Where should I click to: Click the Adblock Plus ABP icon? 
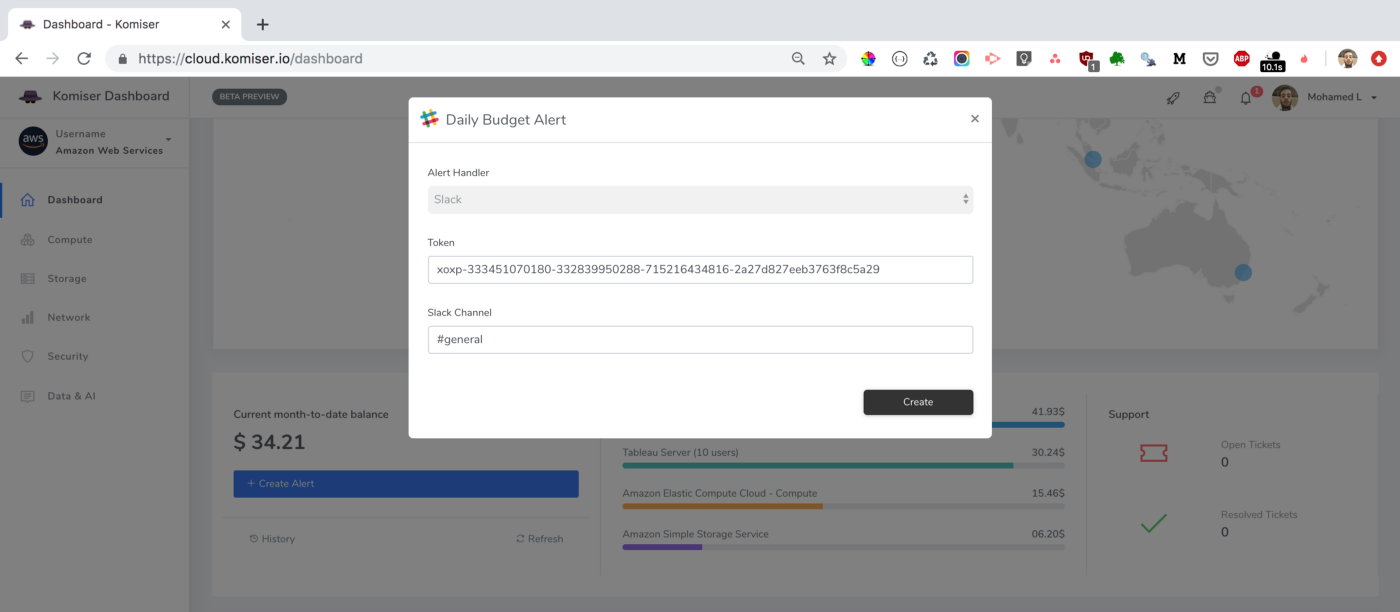(1241, 59)
